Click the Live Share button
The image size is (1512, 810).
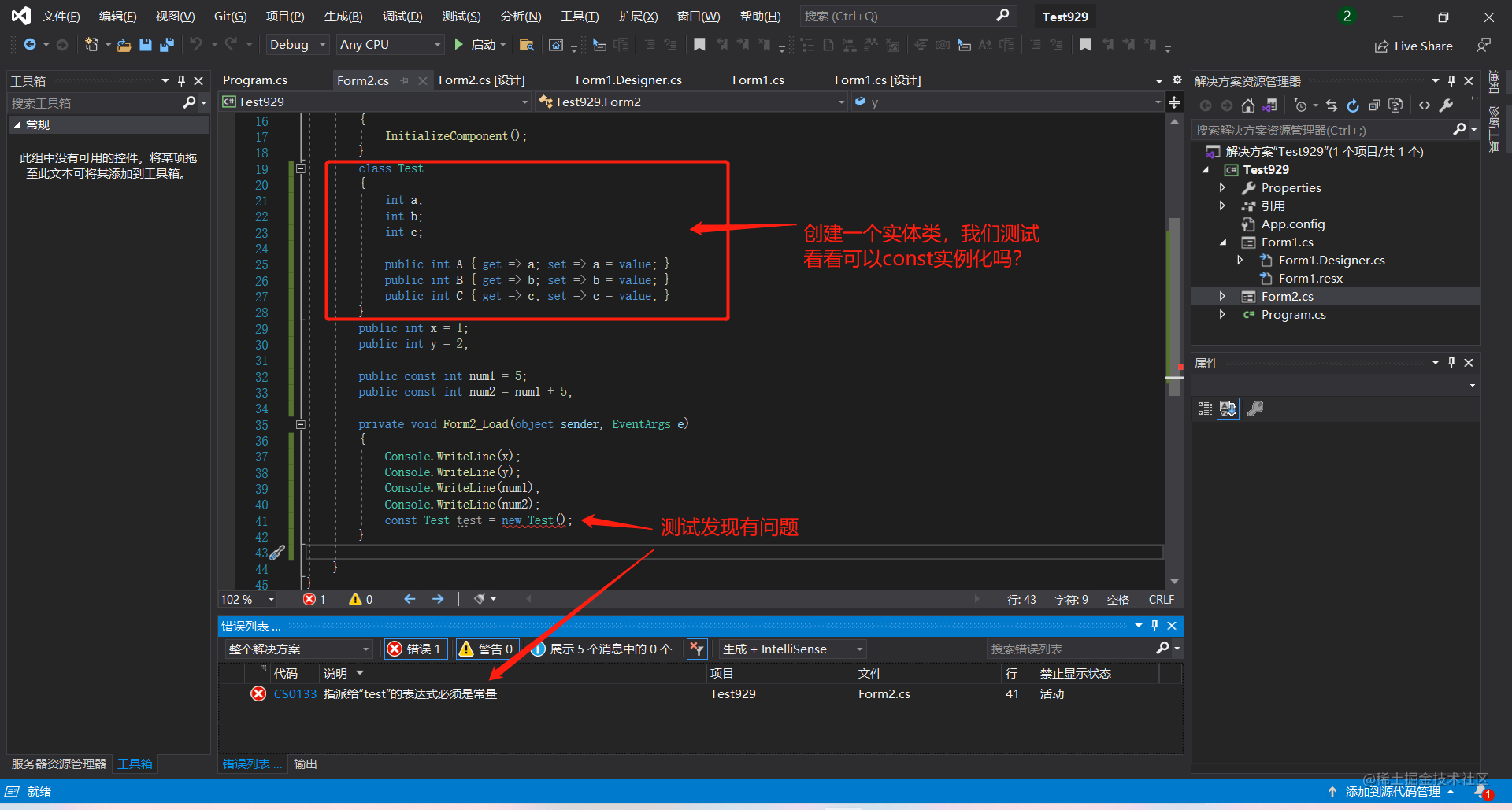(x=1414, y=46)
